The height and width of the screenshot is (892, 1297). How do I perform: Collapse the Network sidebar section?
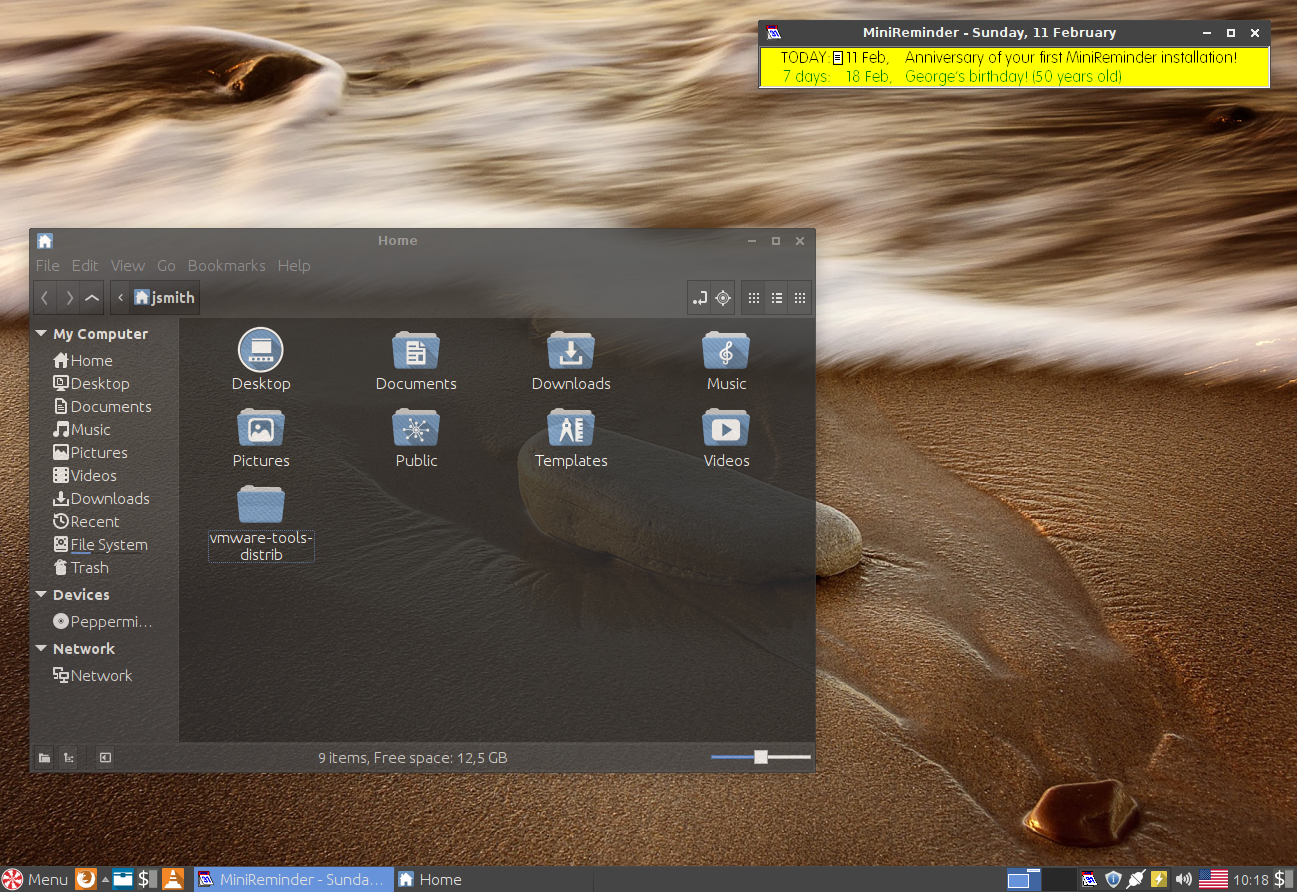tap(41, 649)
